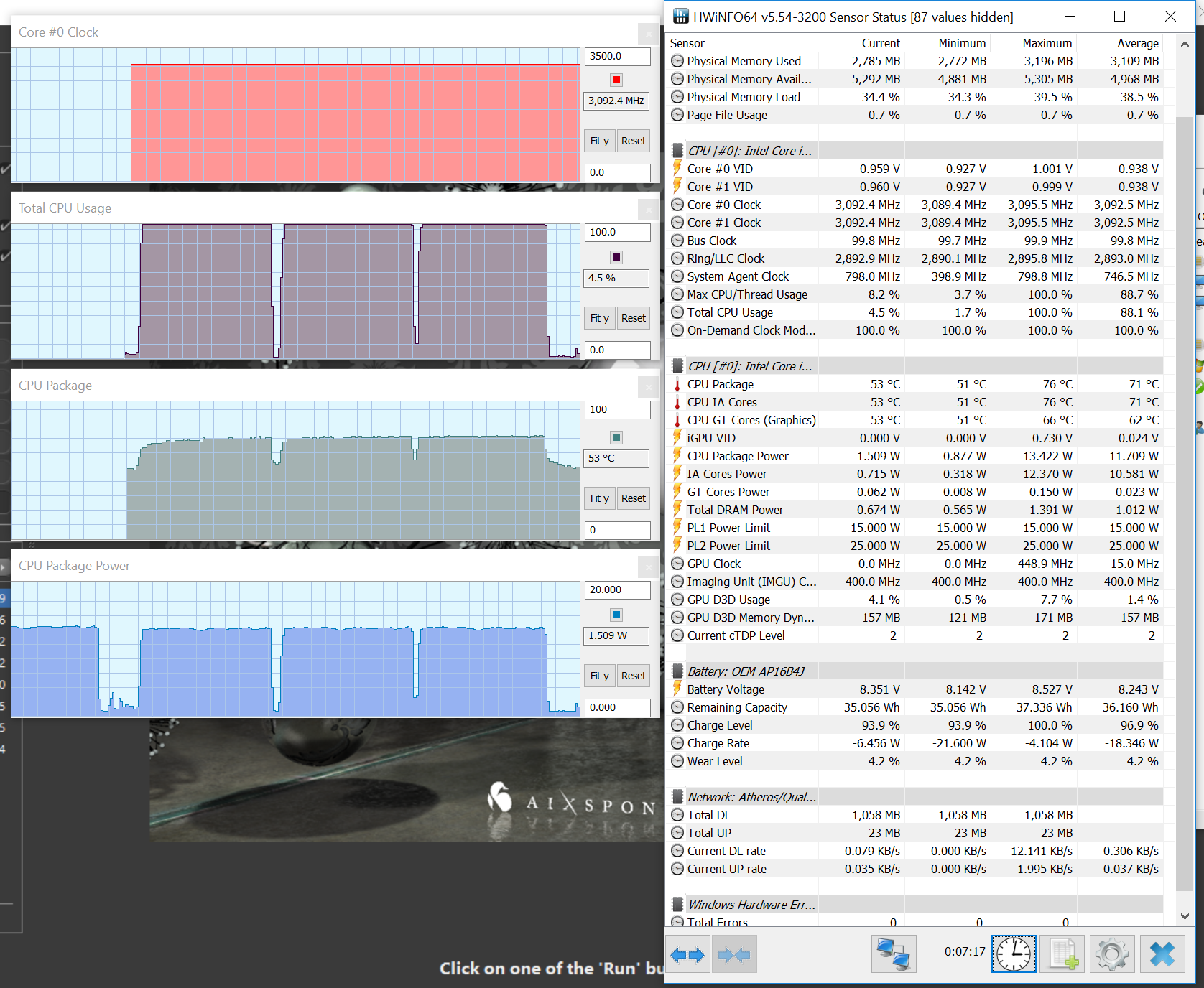1204x988 pixels.
Task: Click the expand sensor columns arrows icon
Action: pyautogui.click(x=687, y=954)
